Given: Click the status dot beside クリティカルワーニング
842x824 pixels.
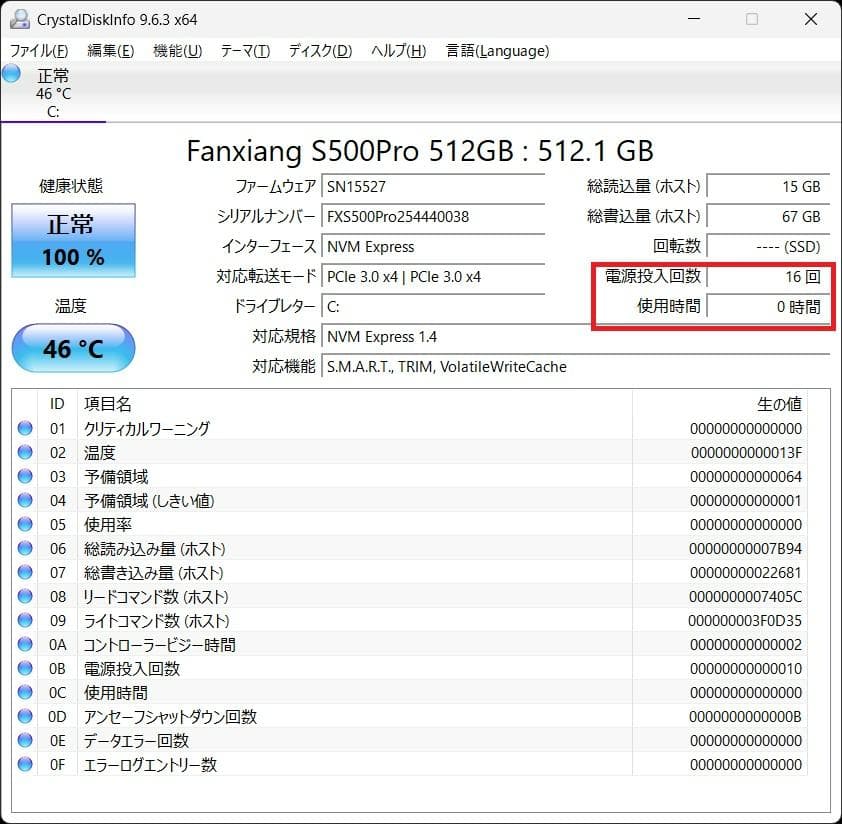Looking at the screenshot, I should tap(25, 428).
